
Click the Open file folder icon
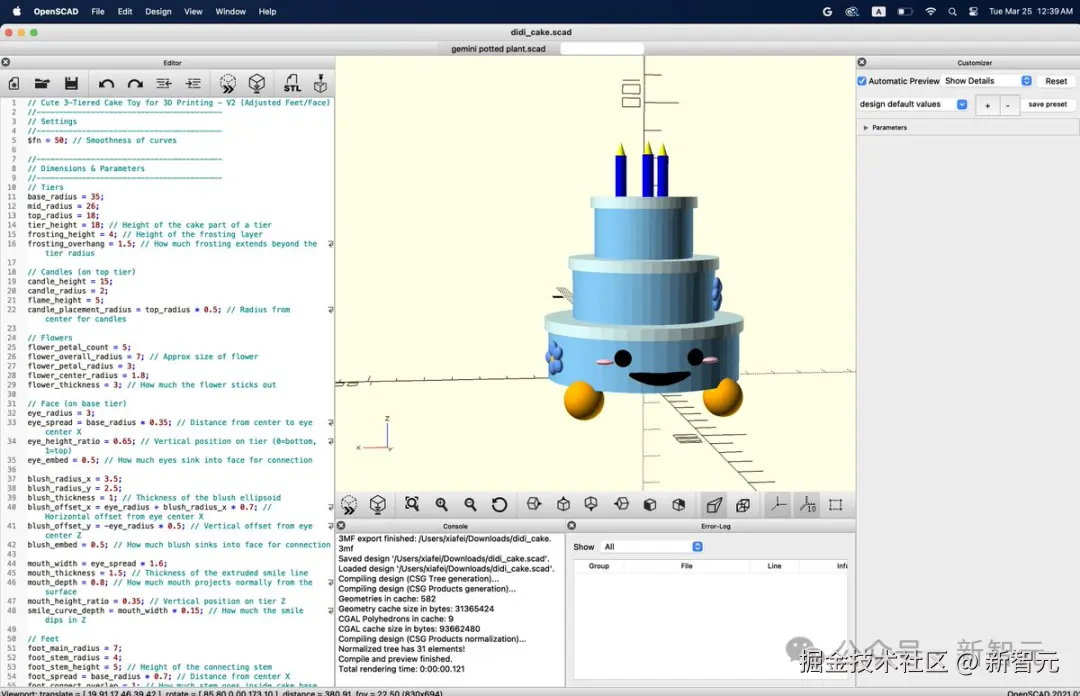pyautogui.click(x=42, y=83)
